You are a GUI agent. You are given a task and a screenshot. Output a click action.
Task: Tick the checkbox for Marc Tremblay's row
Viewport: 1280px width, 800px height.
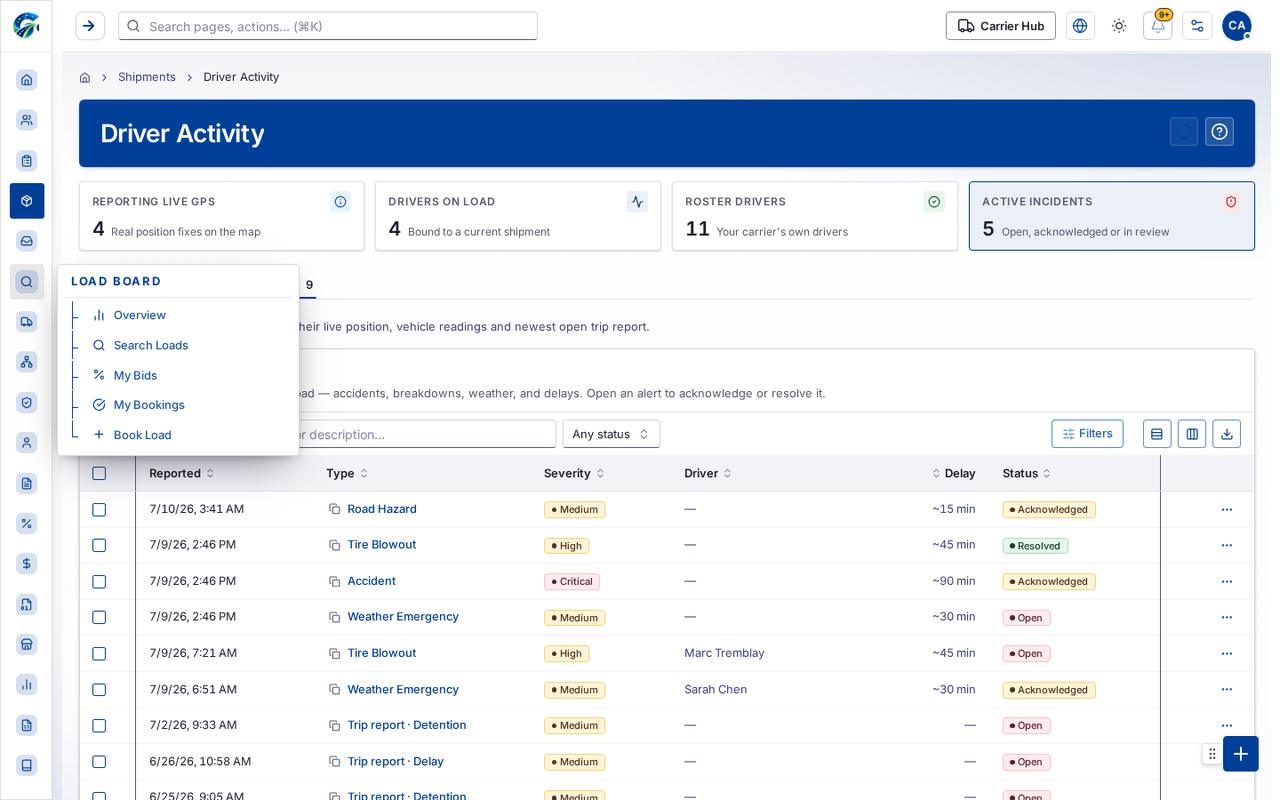tap(99, 654)
